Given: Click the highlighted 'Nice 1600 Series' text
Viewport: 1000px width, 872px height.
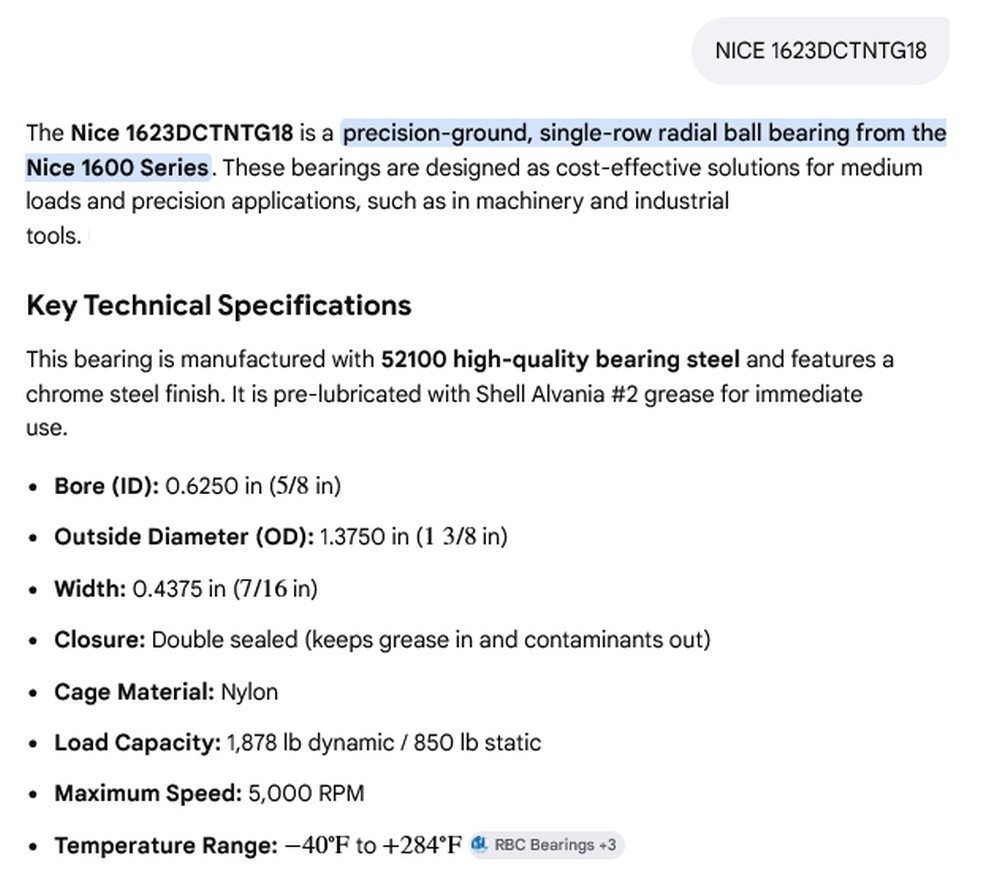Looking at the screenshot, I should point(117,167).
